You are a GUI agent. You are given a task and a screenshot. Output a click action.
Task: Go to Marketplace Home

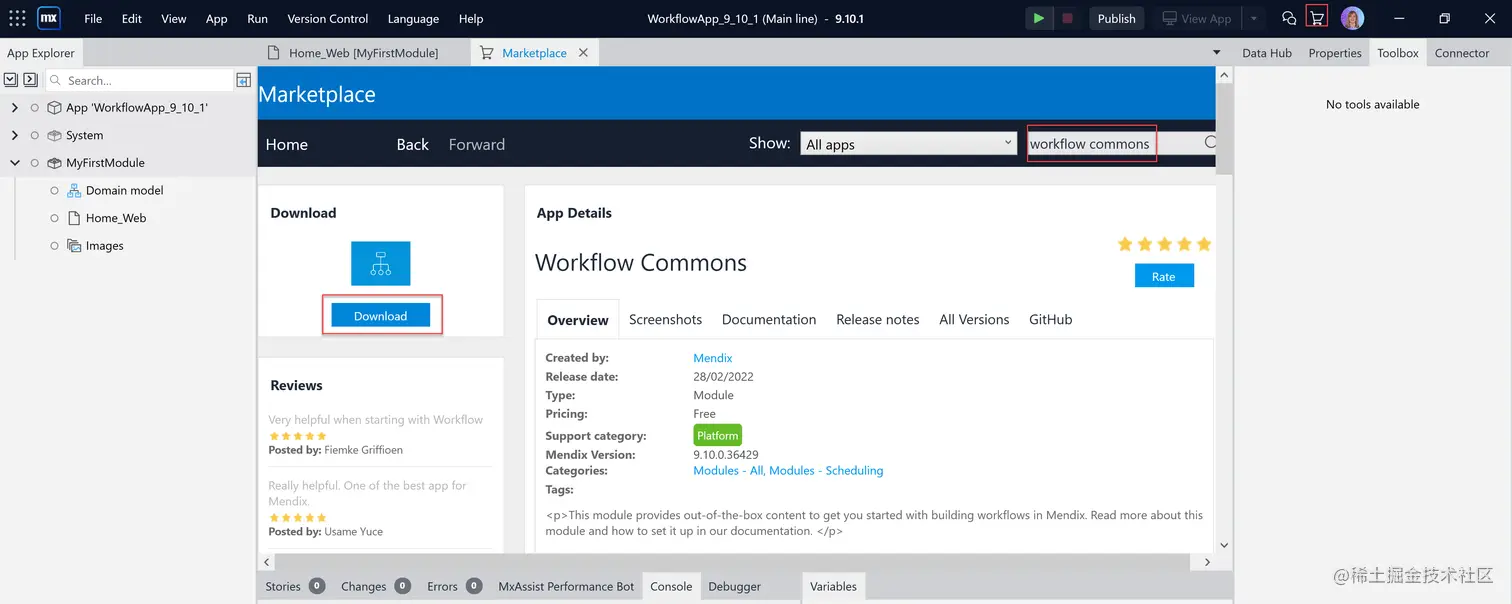(x=287, y=144)
